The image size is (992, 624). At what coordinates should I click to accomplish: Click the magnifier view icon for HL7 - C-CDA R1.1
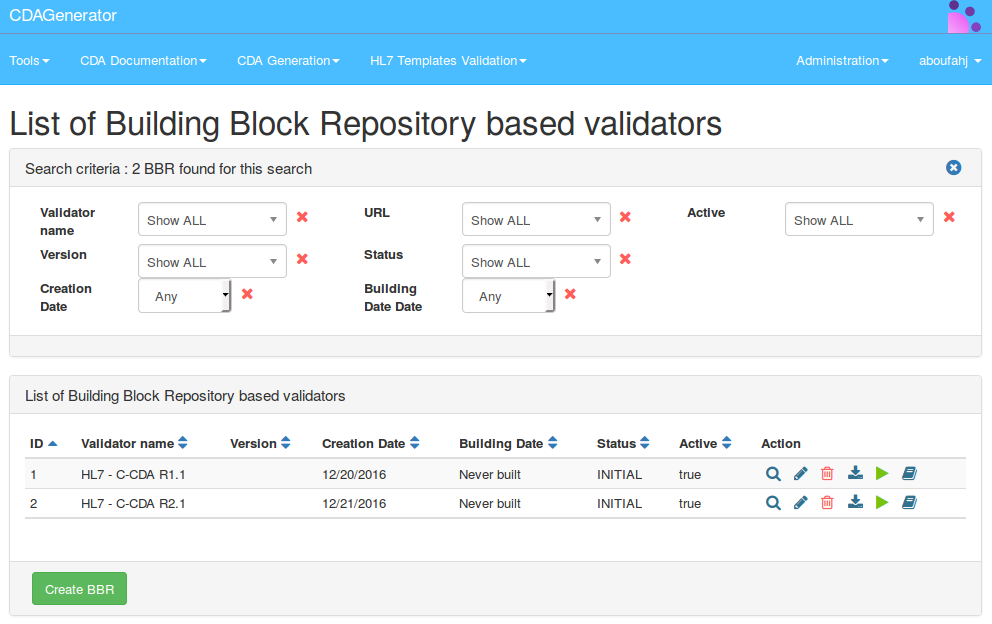coord(773,474)
